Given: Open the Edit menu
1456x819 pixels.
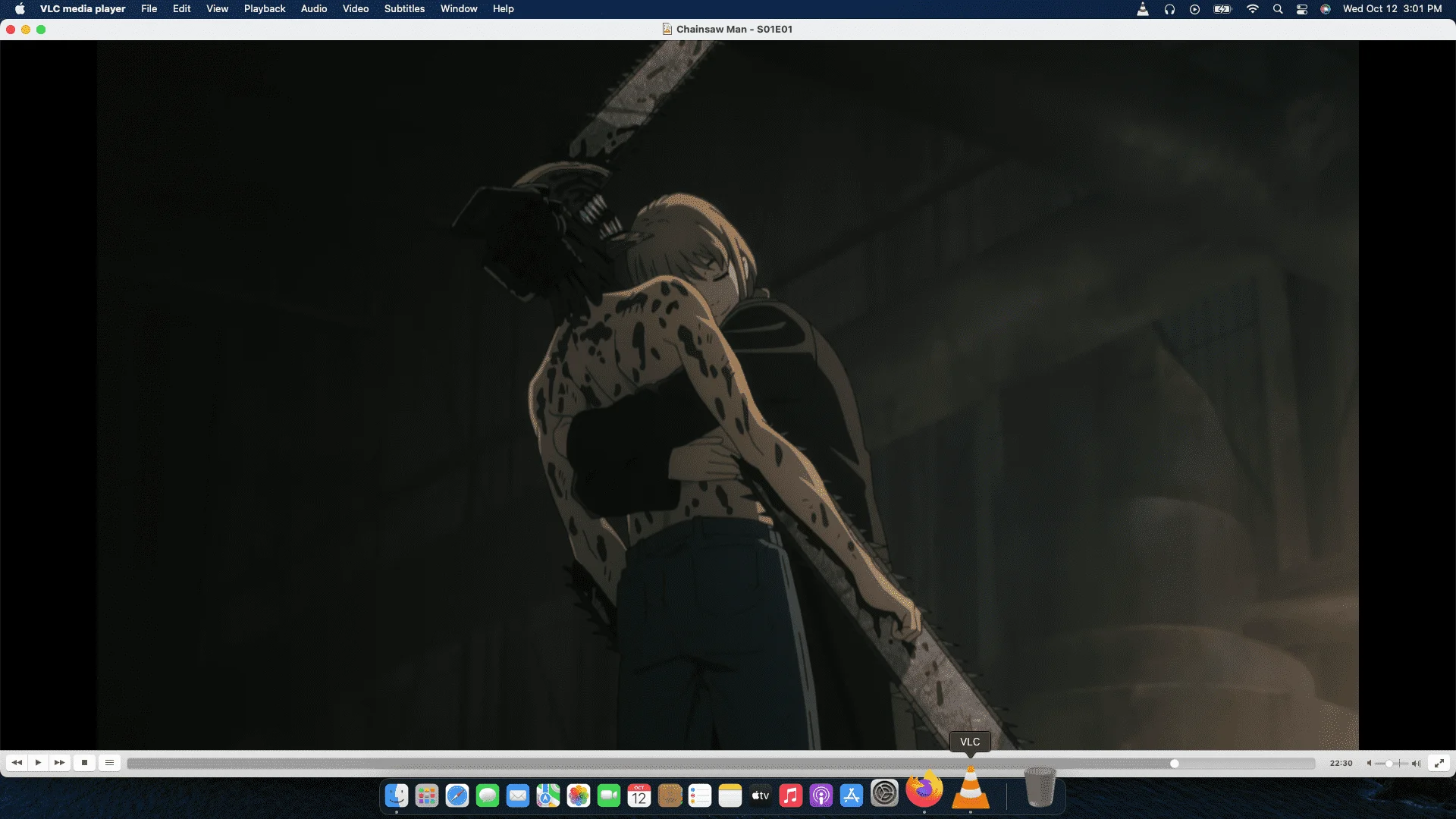Looking at the screenshot, I should pyautogui.click(x=182, y=9).
